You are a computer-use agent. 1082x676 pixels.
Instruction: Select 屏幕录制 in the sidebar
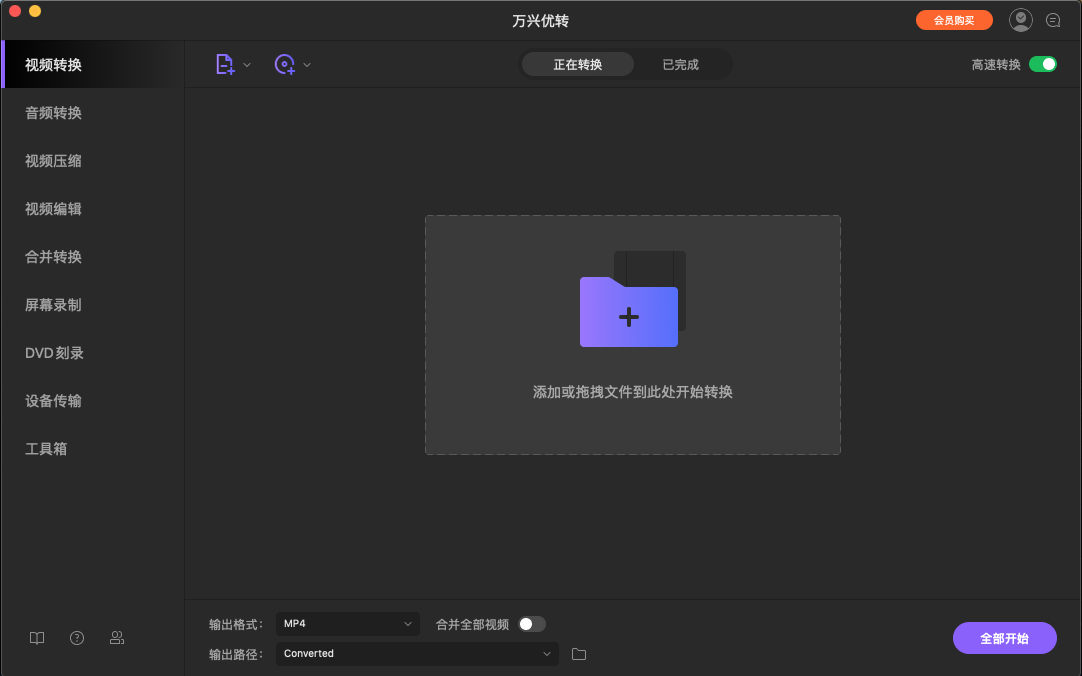[x=52, y=304]
